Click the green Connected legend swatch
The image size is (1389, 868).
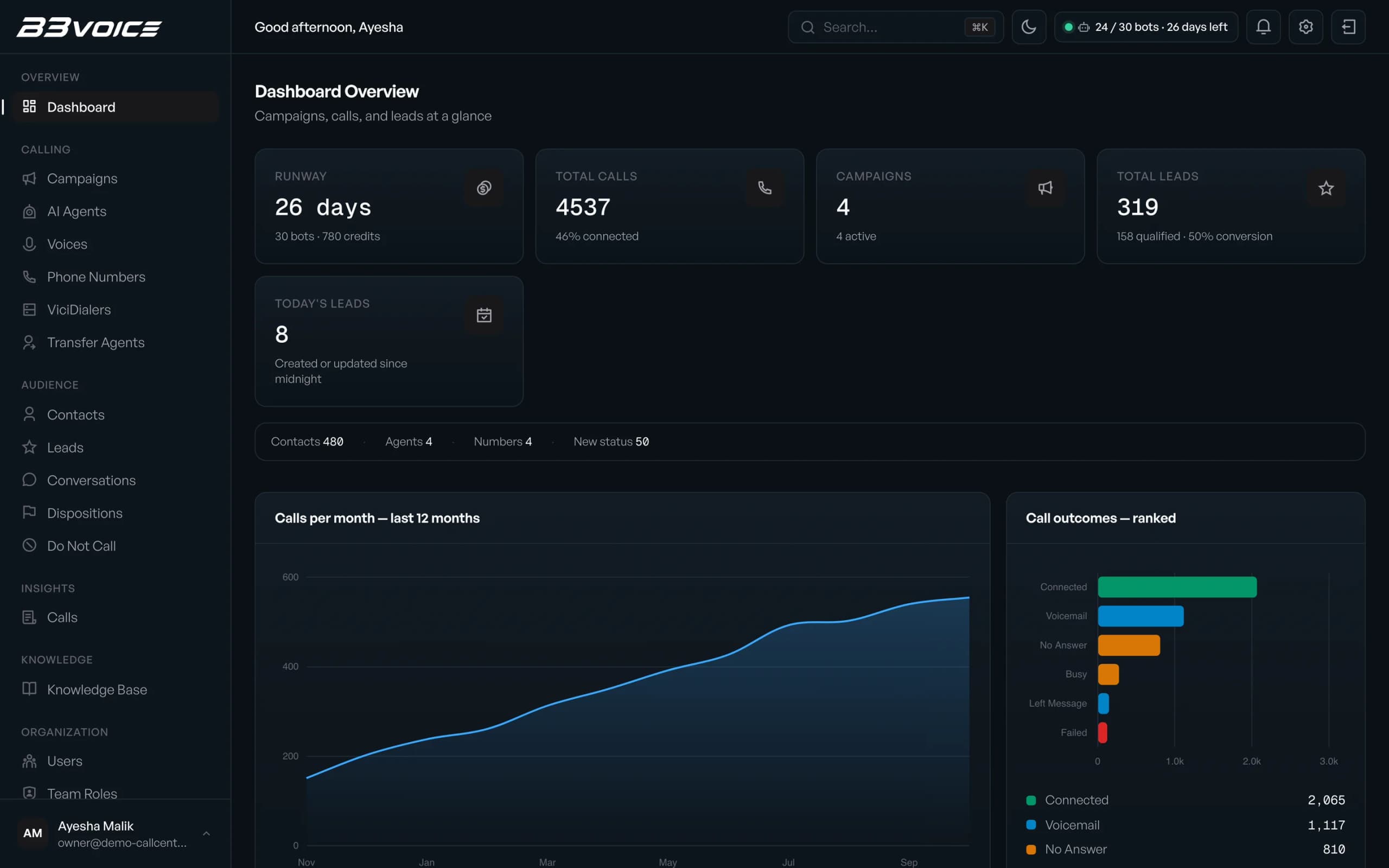coord(1031,800)
